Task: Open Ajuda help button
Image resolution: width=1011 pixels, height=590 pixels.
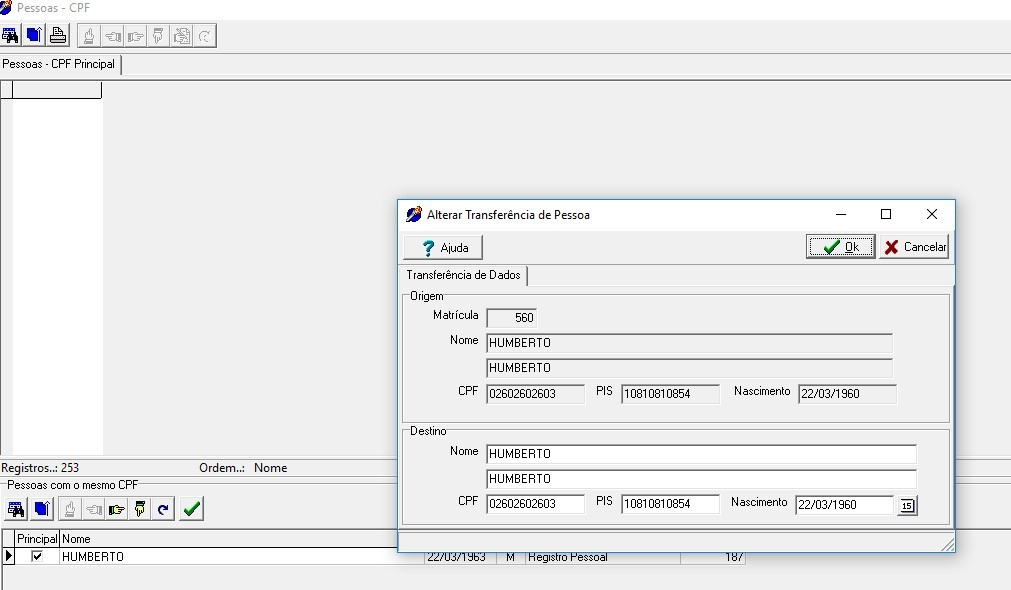Action: [x=443, y=247]
